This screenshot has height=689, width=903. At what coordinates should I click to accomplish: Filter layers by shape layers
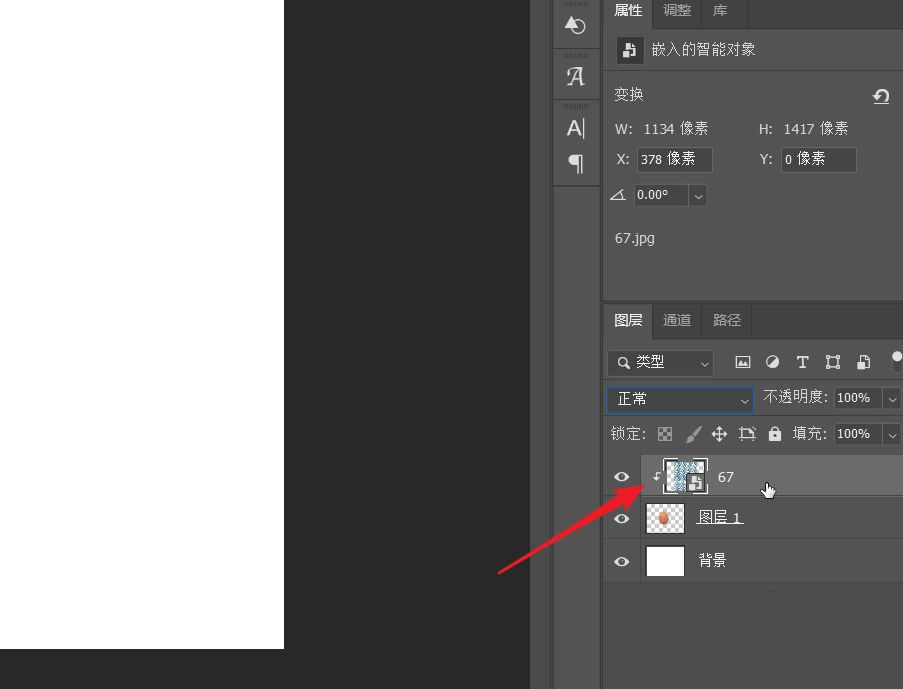pos(833,362)
